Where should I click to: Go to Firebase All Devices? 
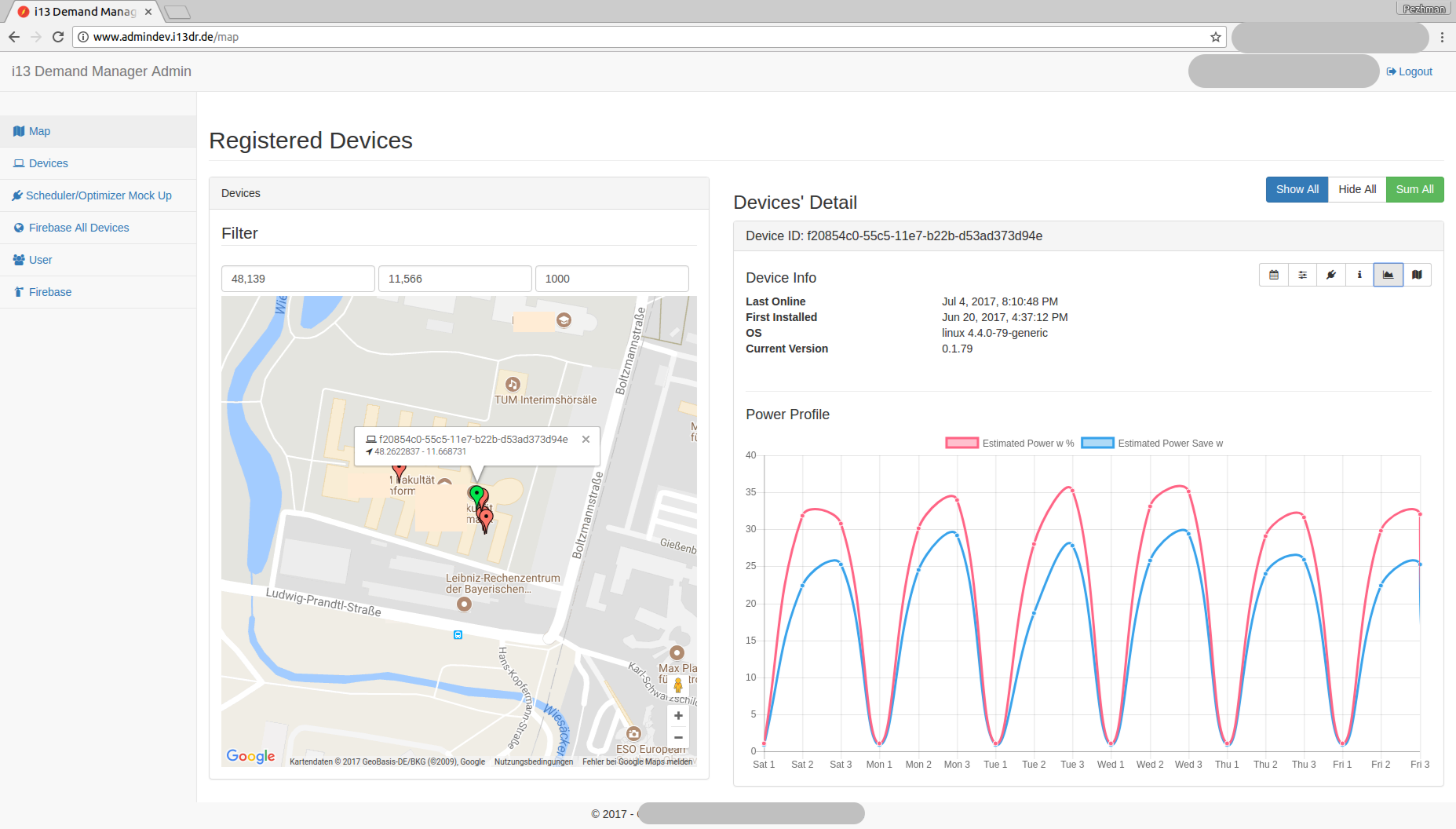click(x=78, y=228)
